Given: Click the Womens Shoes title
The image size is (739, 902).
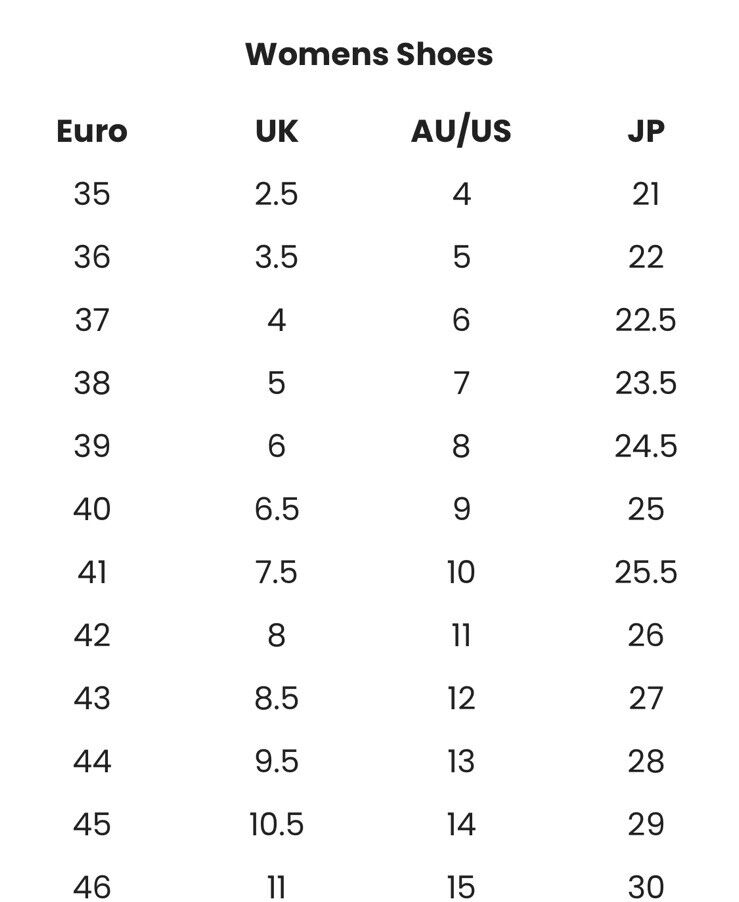Looking at the screenshot, I should coord(369,54).
